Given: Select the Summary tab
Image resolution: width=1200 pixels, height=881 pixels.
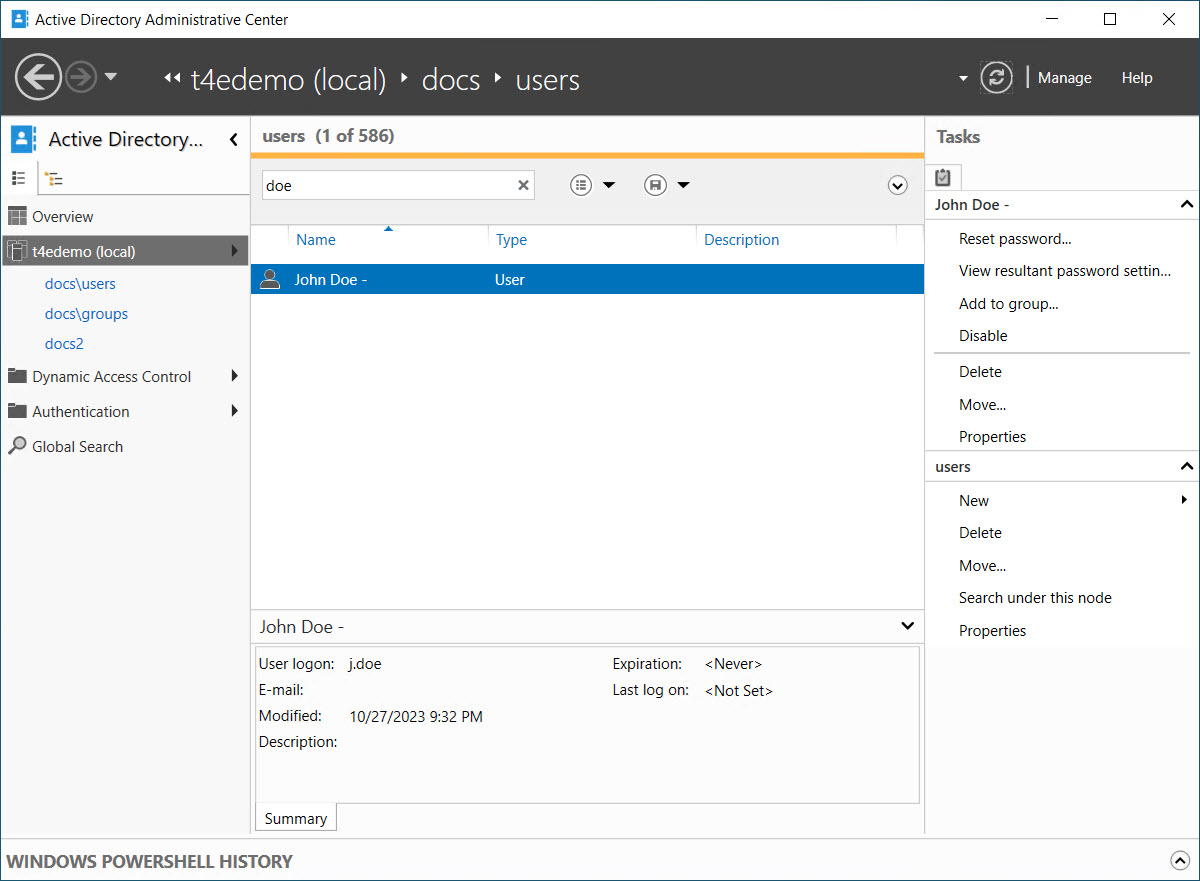Looking at the screenshot, I should [x=296, y=818].
